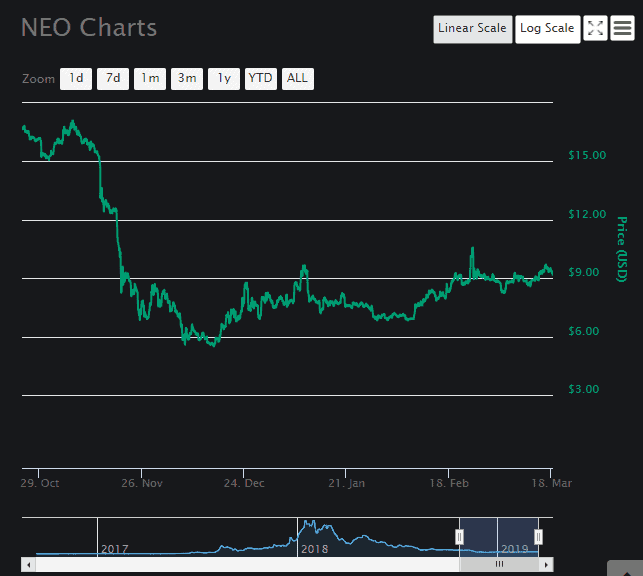Switch chart to Linear Scale

click(472, 29)
